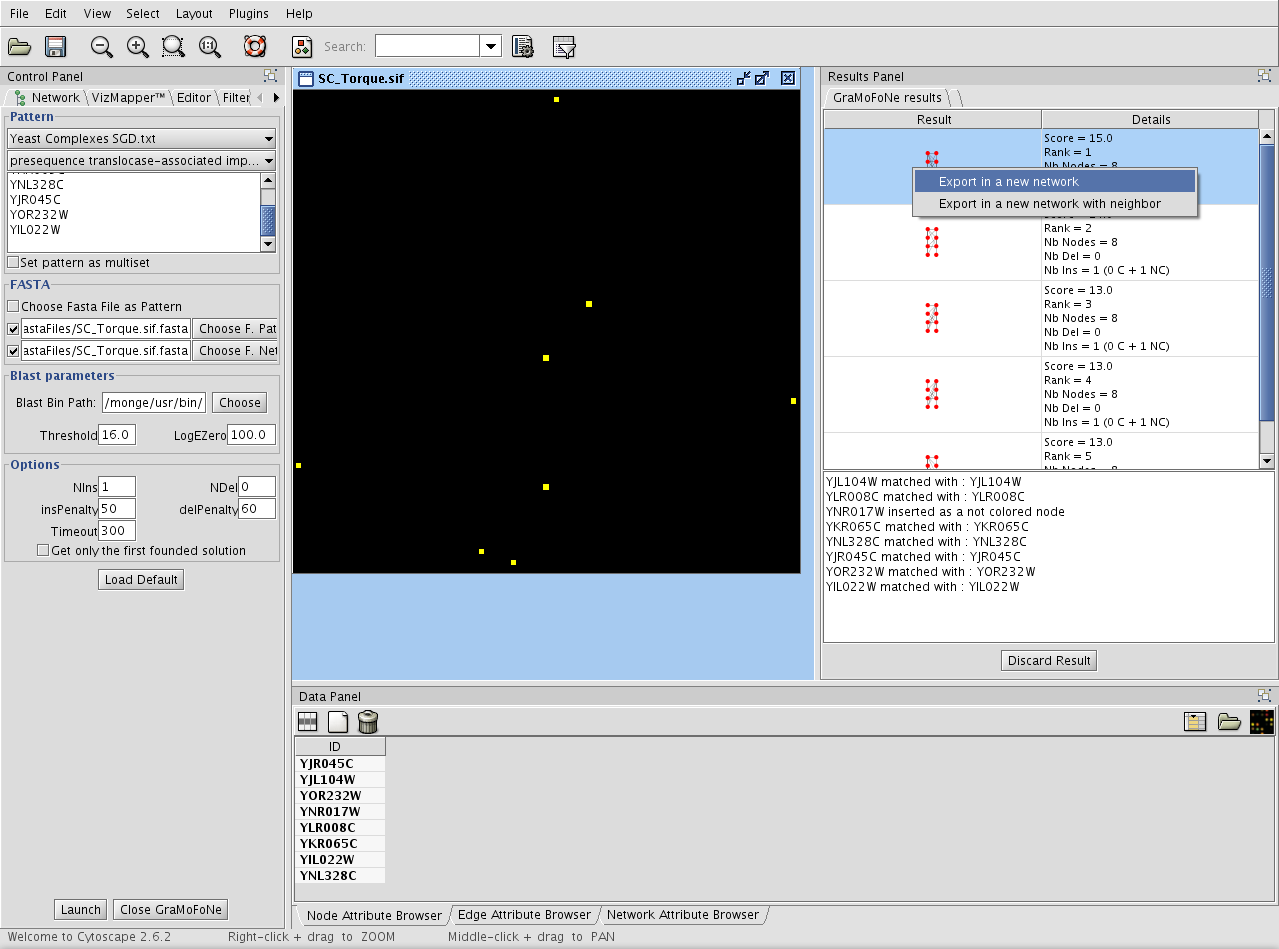Click the Close GraMoFoNe button
Screen dimensions: 1279x949
[x=171, y=910]
